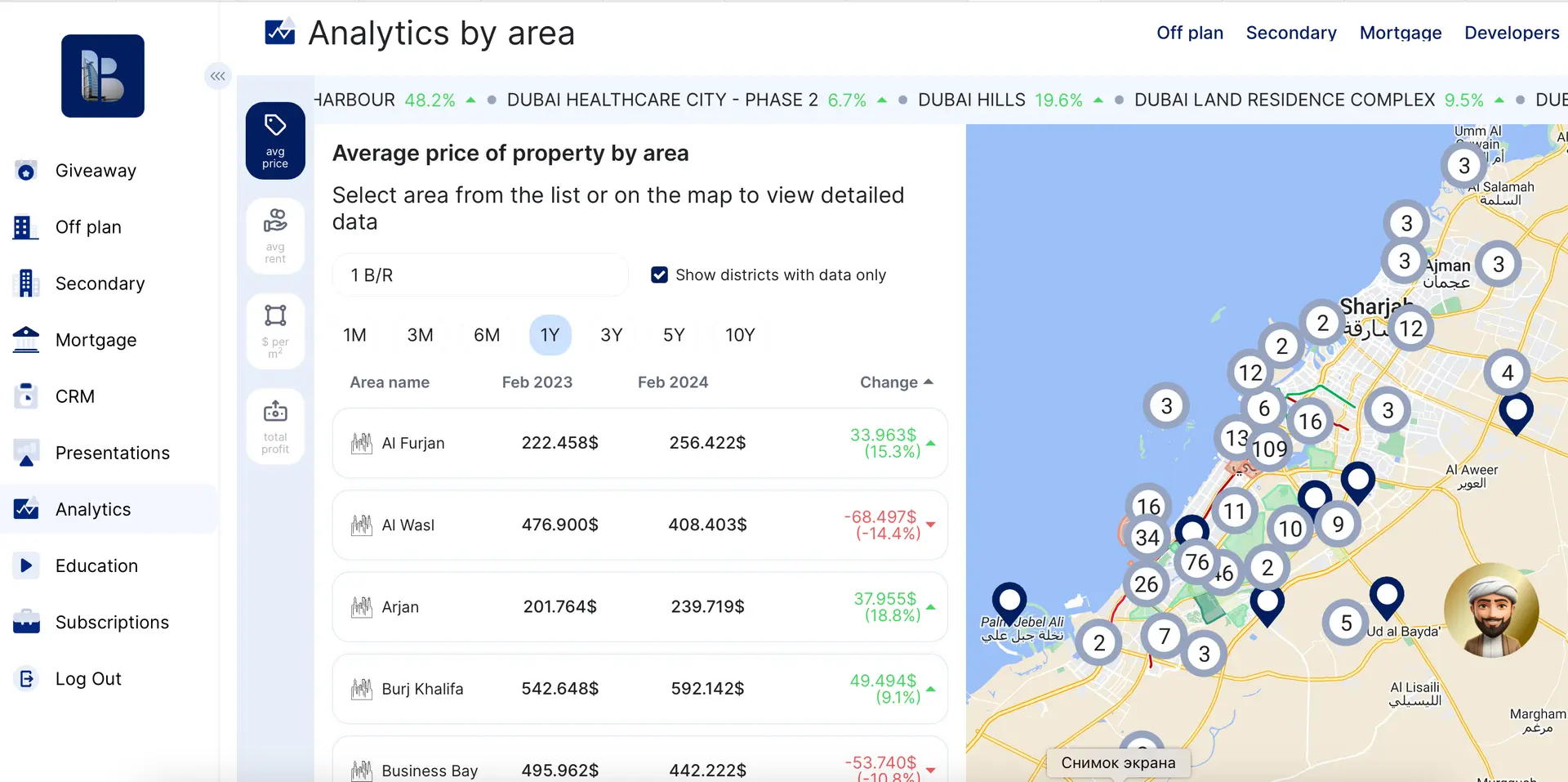Select the 1Y time period
The image size is (1568, 782).
pyautogui.click(x=550, y=335)
